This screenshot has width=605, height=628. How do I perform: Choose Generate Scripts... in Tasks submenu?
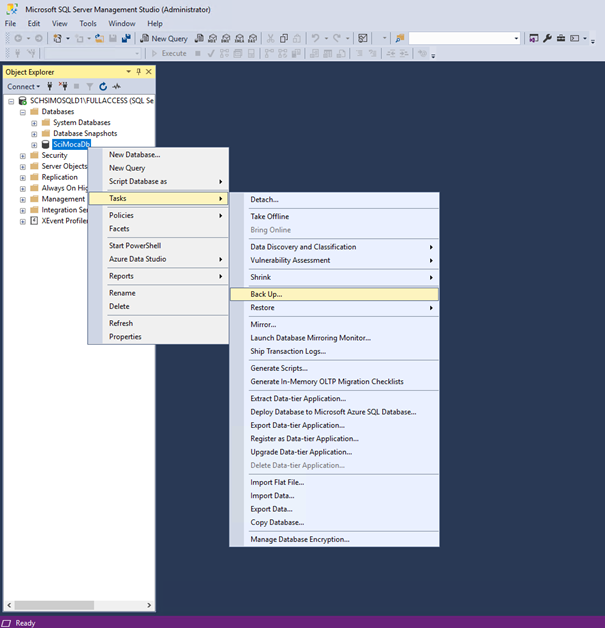[x=334, y=368]
